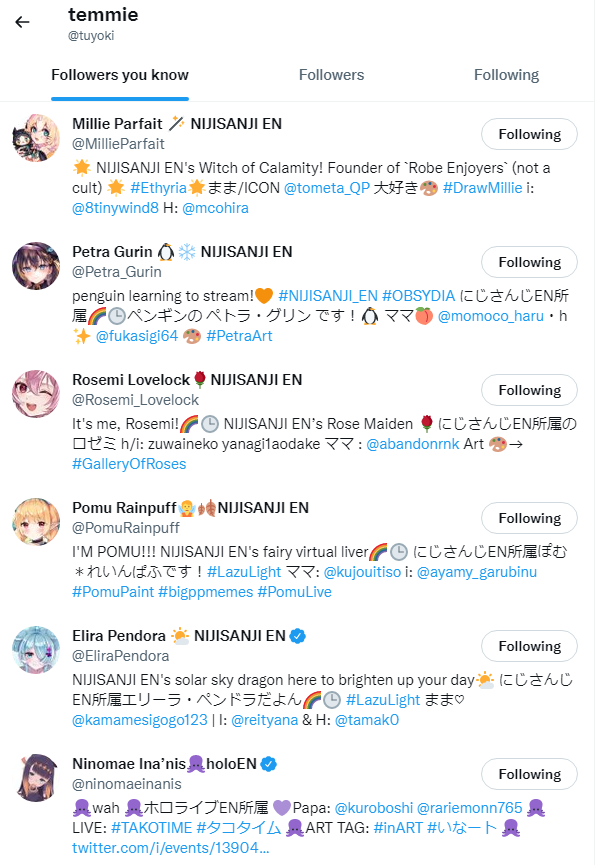Unfollow Rosemi Lovelock via Following button
Screen dimensions: 603x865
pyautogui.click(x=530, y=390)
